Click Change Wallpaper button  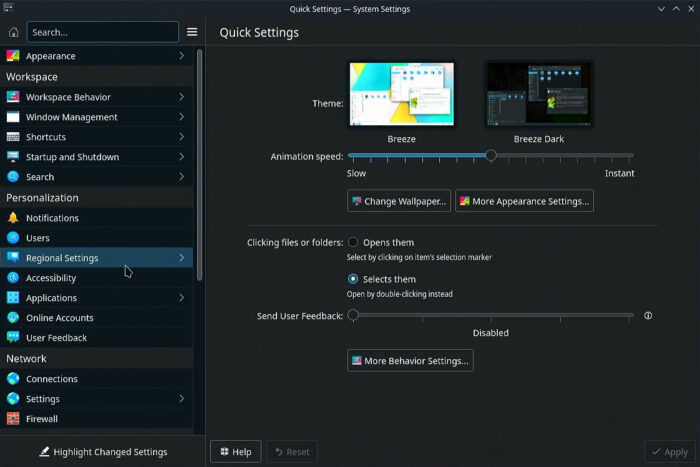point(399,201)
